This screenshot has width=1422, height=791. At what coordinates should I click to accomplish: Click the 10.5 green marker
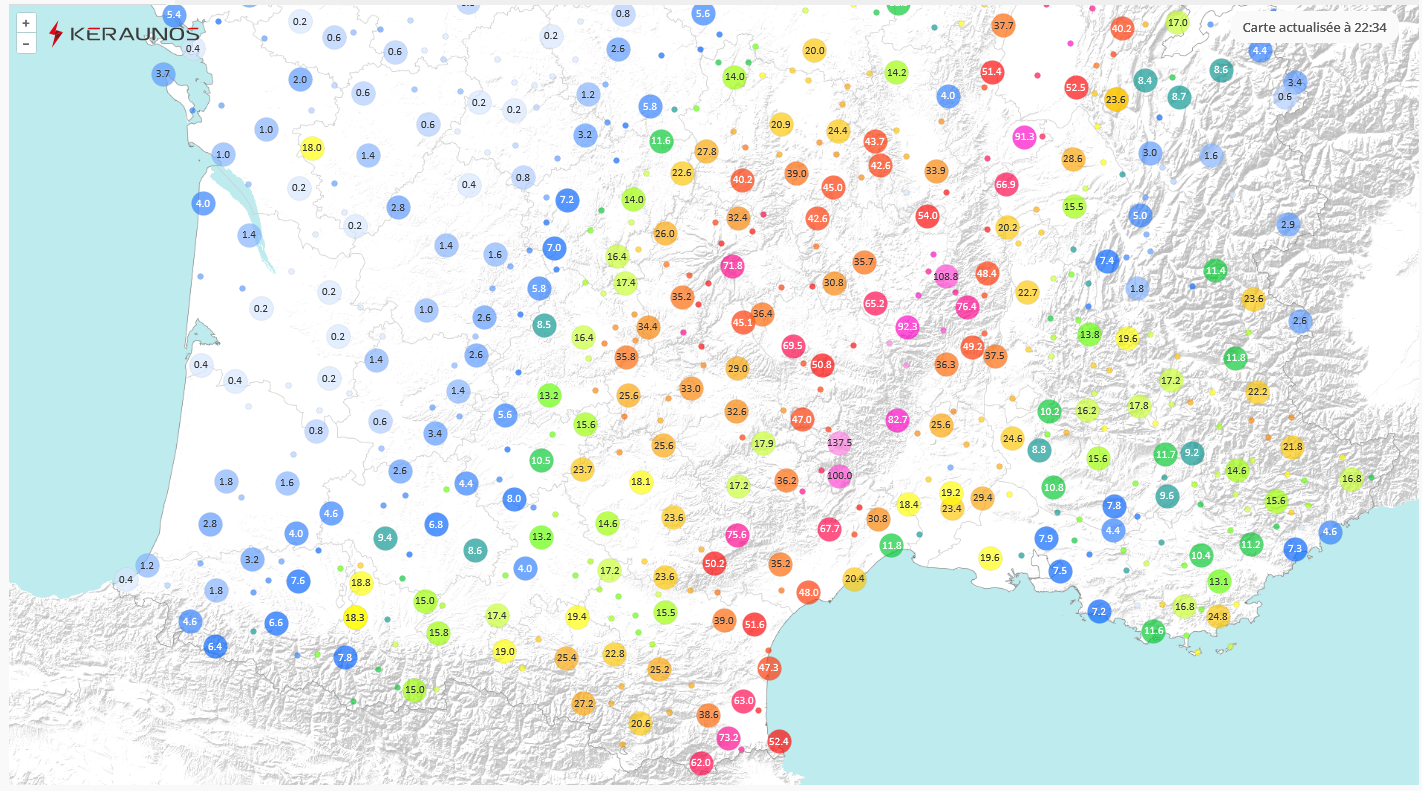pyautogui.click(x=541, y=461)
